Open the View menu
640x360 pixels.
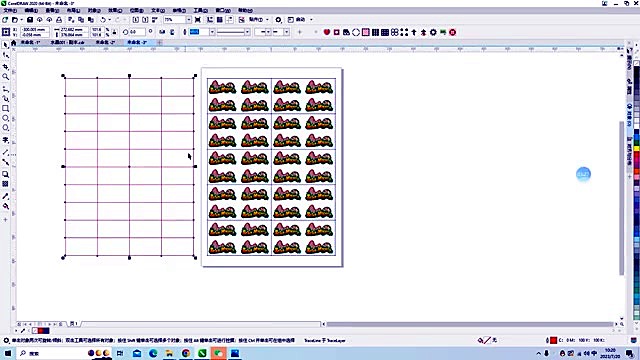click(52, 11)
